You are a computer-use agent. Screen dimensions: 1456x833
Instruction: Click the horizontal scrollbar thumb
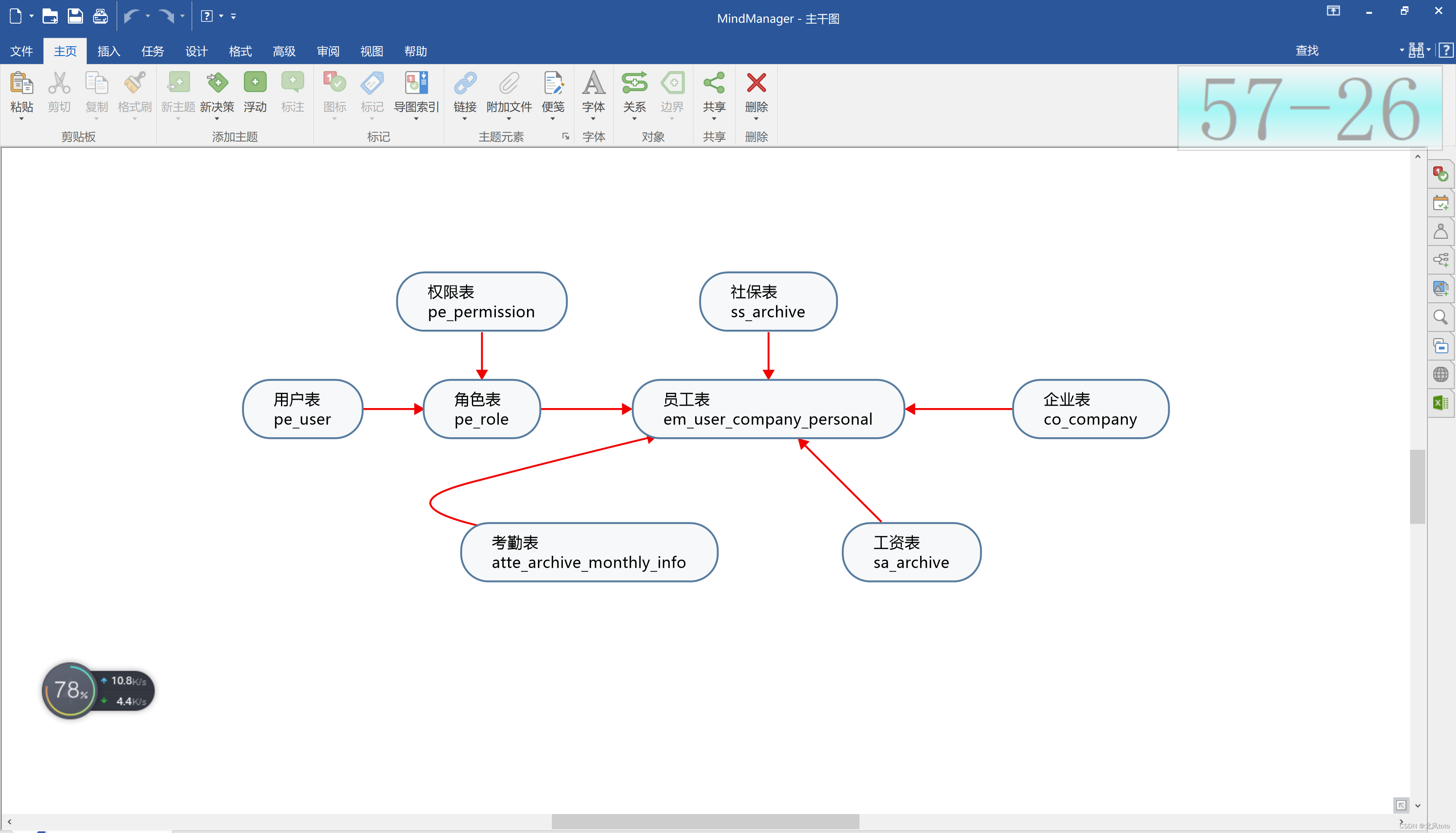(x=704, y=822)
